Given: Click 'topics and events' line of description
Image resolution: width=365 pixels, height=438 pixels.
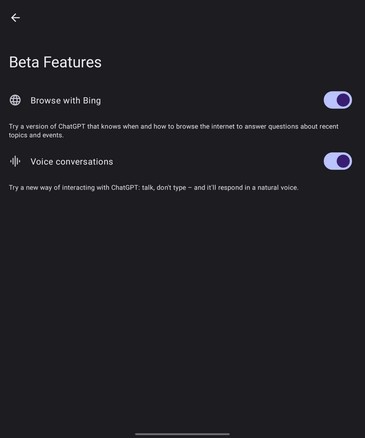Looking at the screenshot, I should click(x=36, y=135).
